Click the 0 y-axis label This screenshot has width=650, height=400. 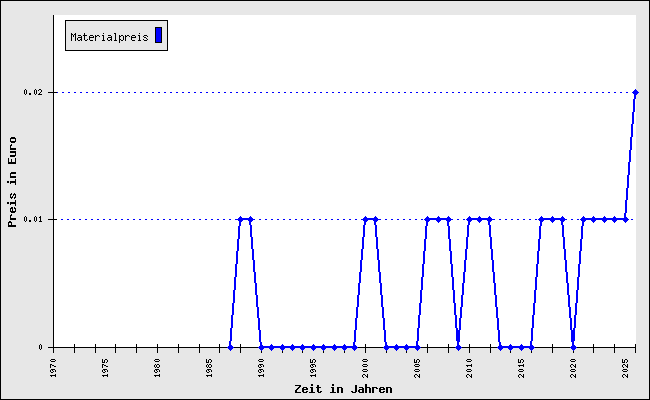[x=42, y=347]
